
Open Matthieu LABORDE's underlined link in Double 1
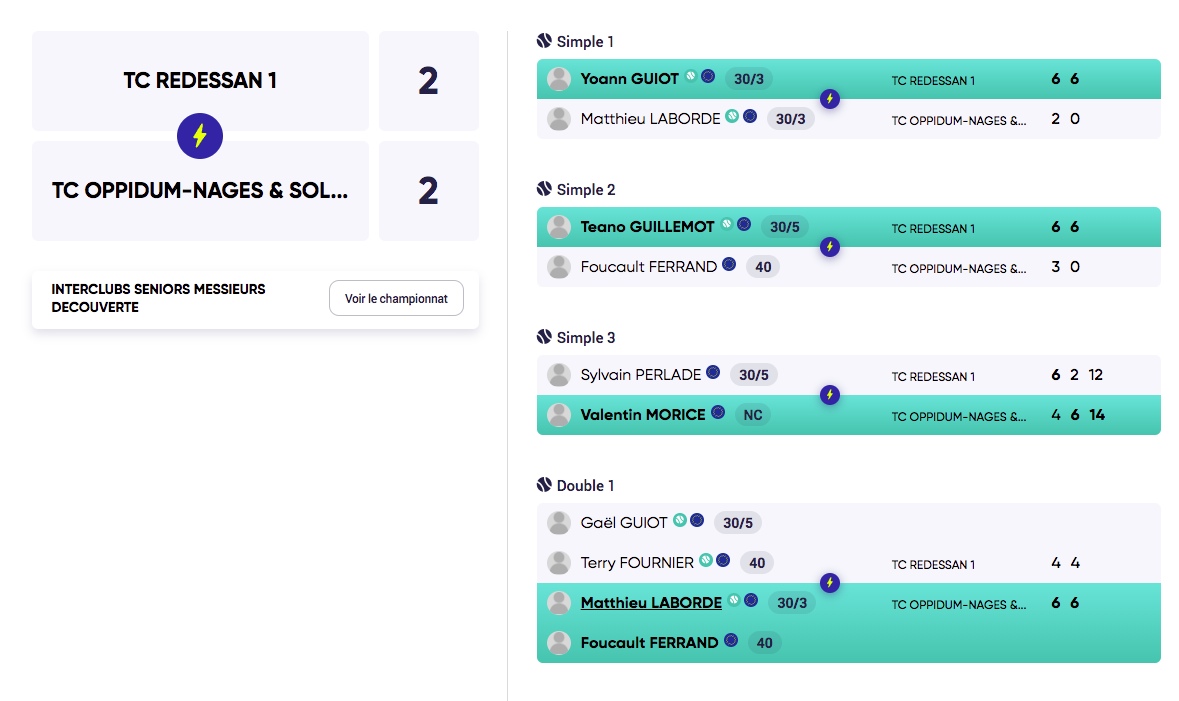tap(651, 602)
